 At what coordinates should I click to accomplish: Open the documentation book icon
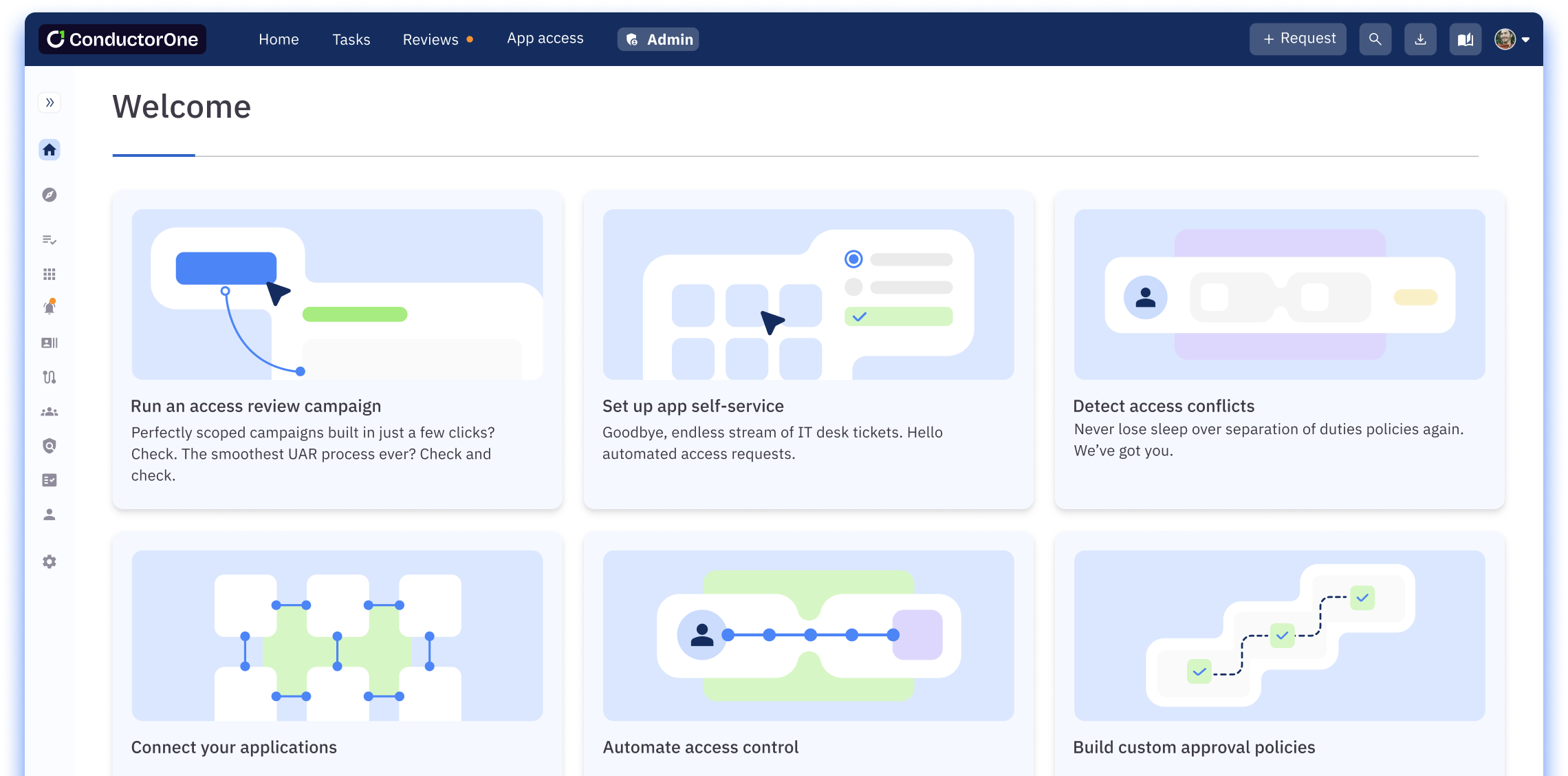tap(1466, 39)
